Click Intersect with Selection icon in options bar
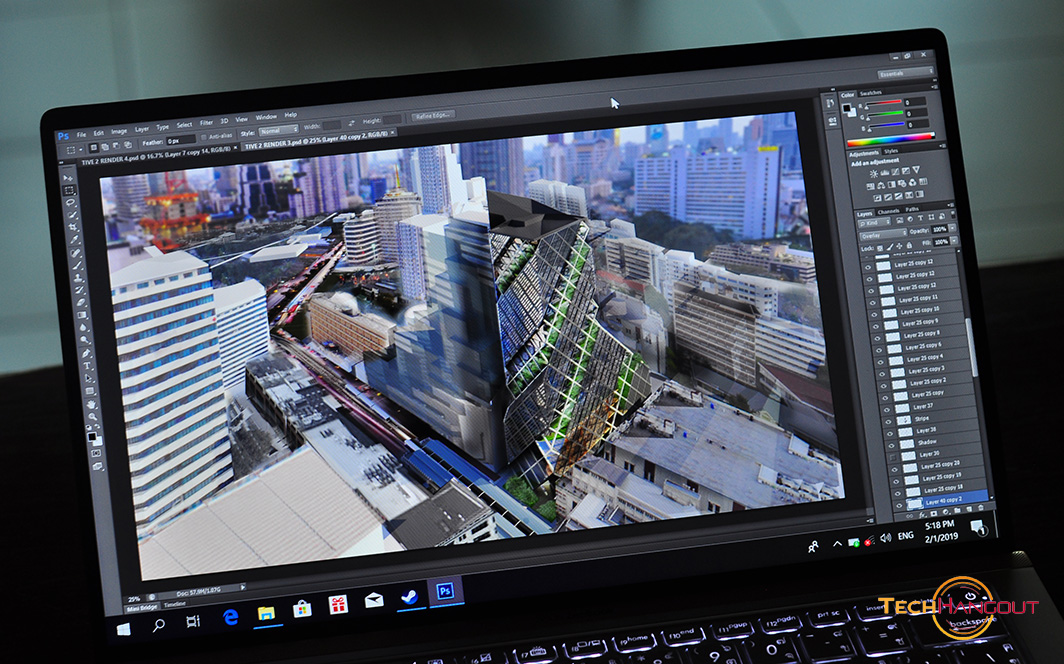 pos(128,145)
